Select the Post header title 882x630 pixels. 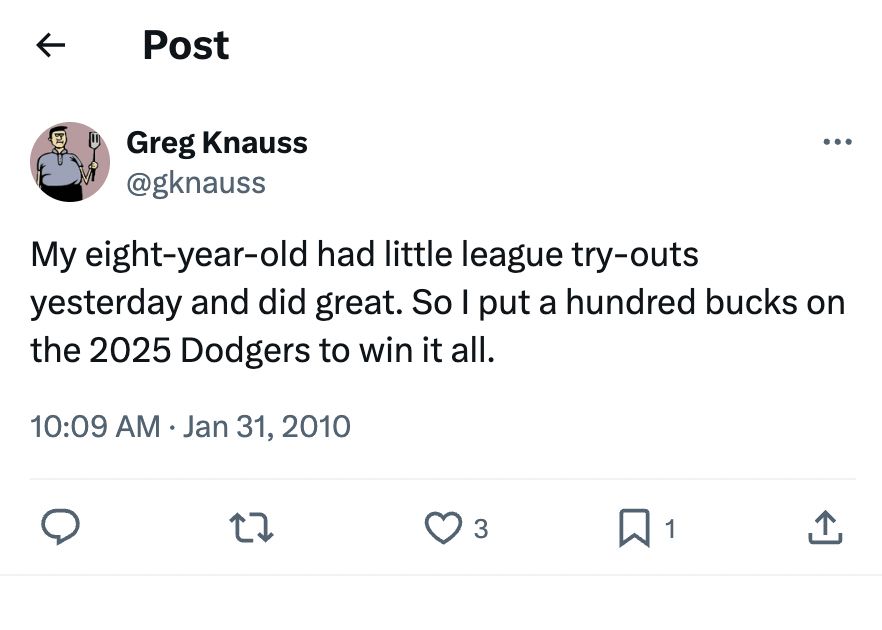(185, 44)
